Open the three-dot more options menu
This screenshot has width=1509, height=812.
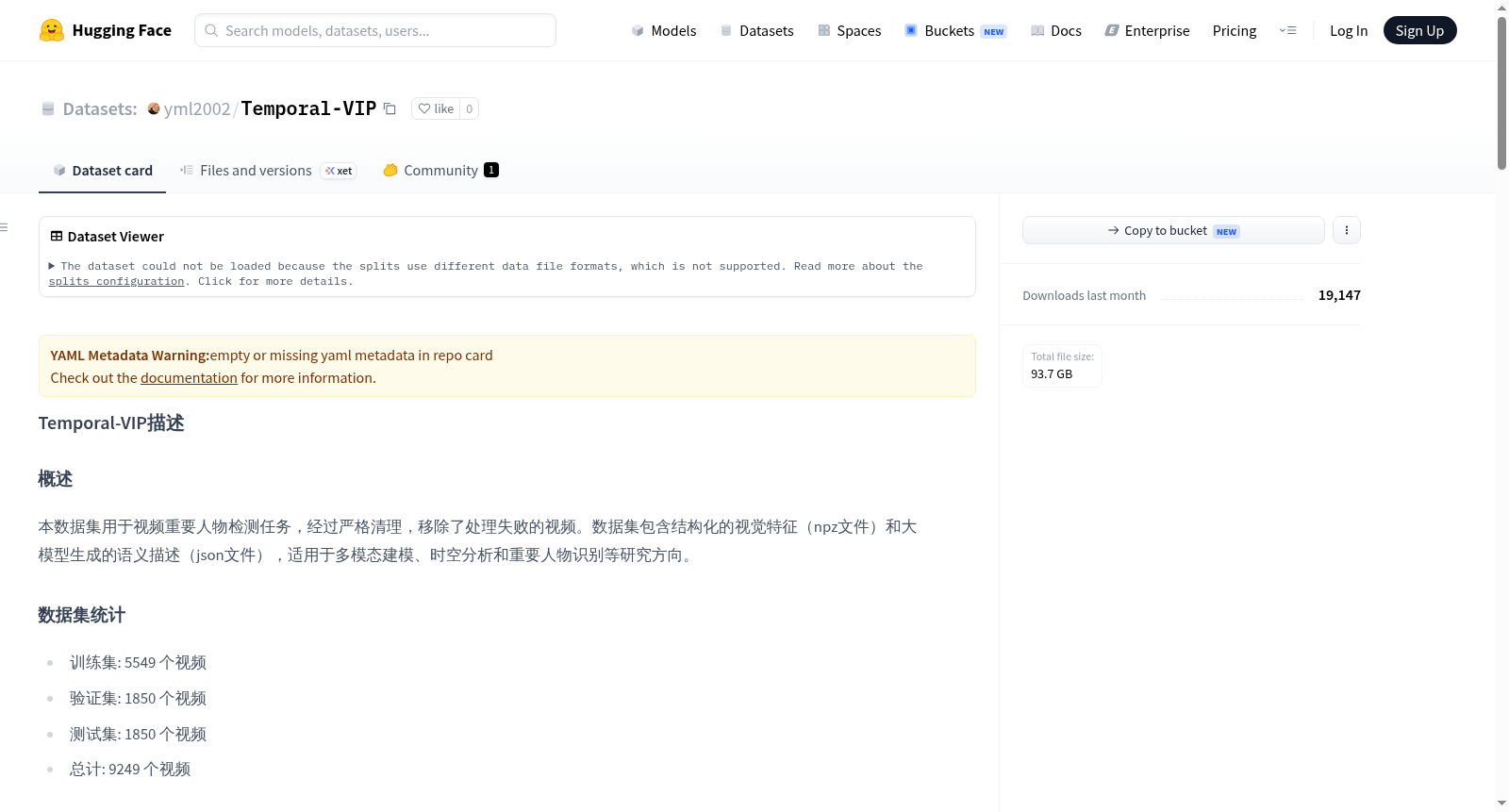(x=1347, y=230)
